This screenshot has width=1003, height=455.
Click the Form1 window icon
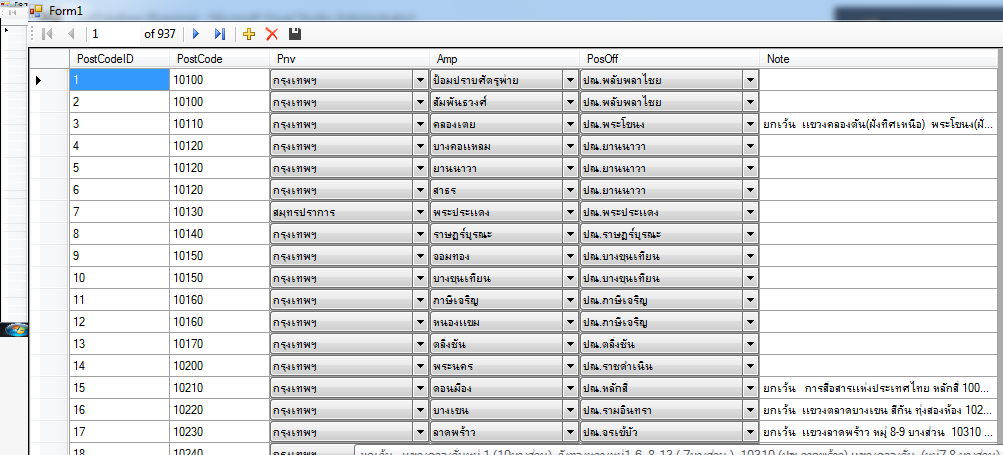[x=37, y=11]
